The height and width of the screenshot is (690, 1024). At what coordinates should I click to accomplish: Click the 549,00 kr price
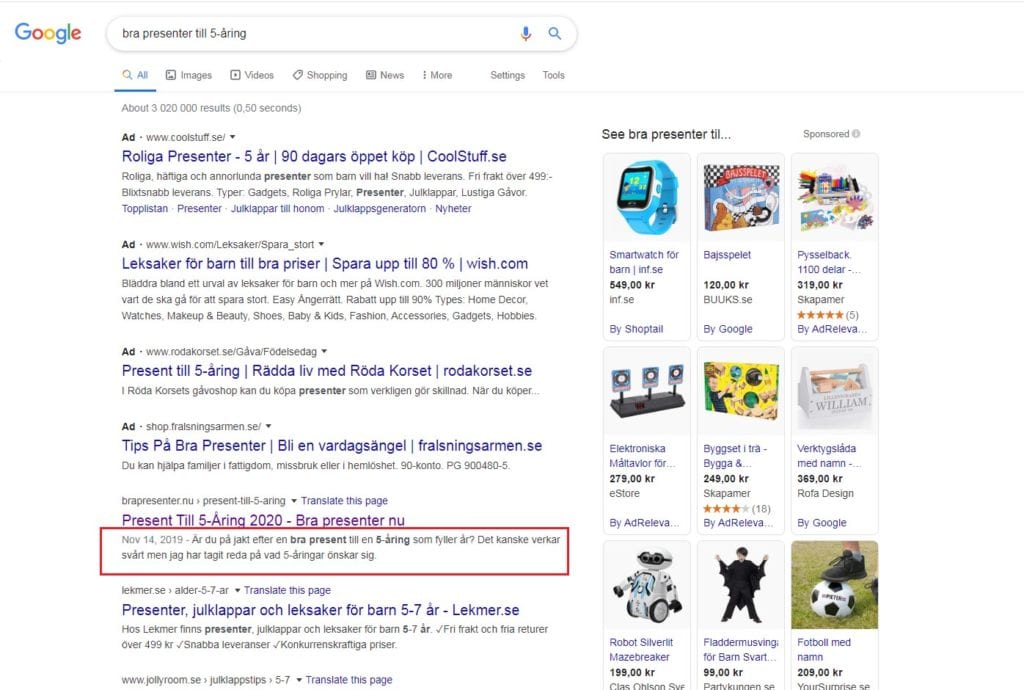tap(632, 285)
